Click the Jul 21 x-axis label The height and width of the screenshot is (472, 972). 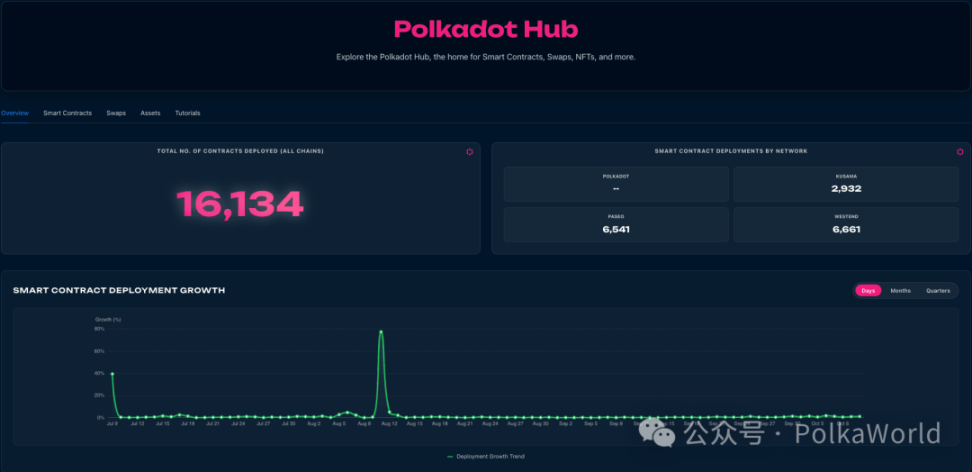click(213, 424)
